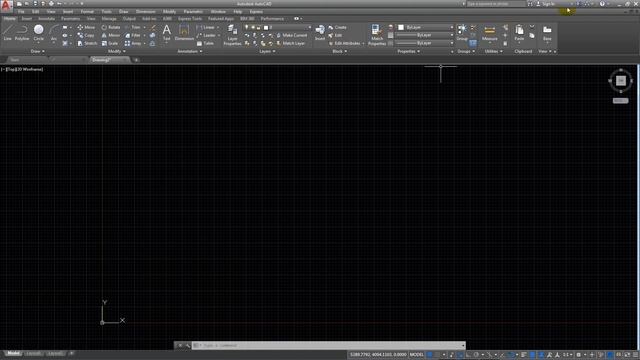Toggle layer lock icon
This screenshot has height=360, width=640.
(259, 27)
